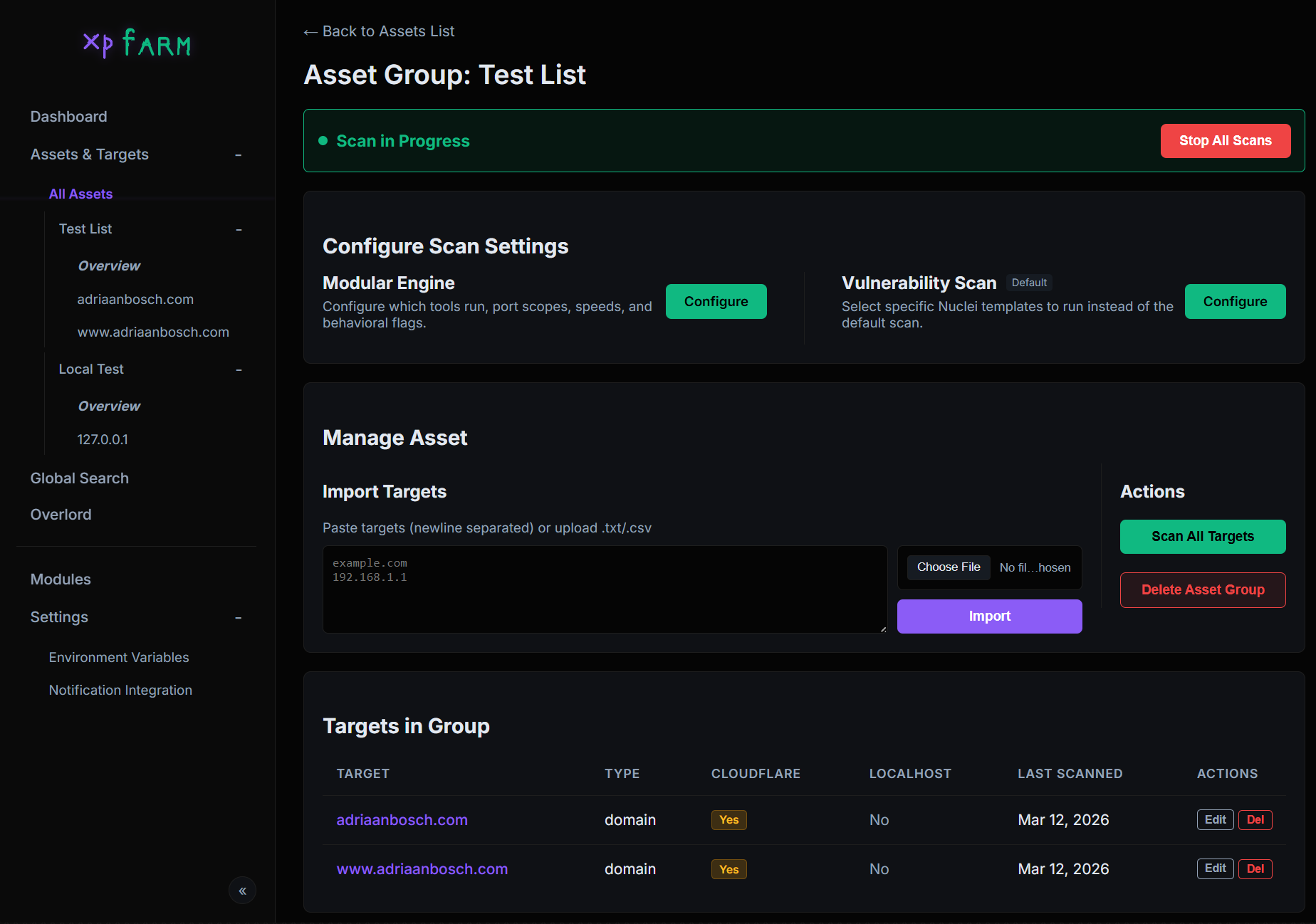Open the Modules sidebar item
The width and height of the screenshot is (1316, 924).
[x=61, y=579]
